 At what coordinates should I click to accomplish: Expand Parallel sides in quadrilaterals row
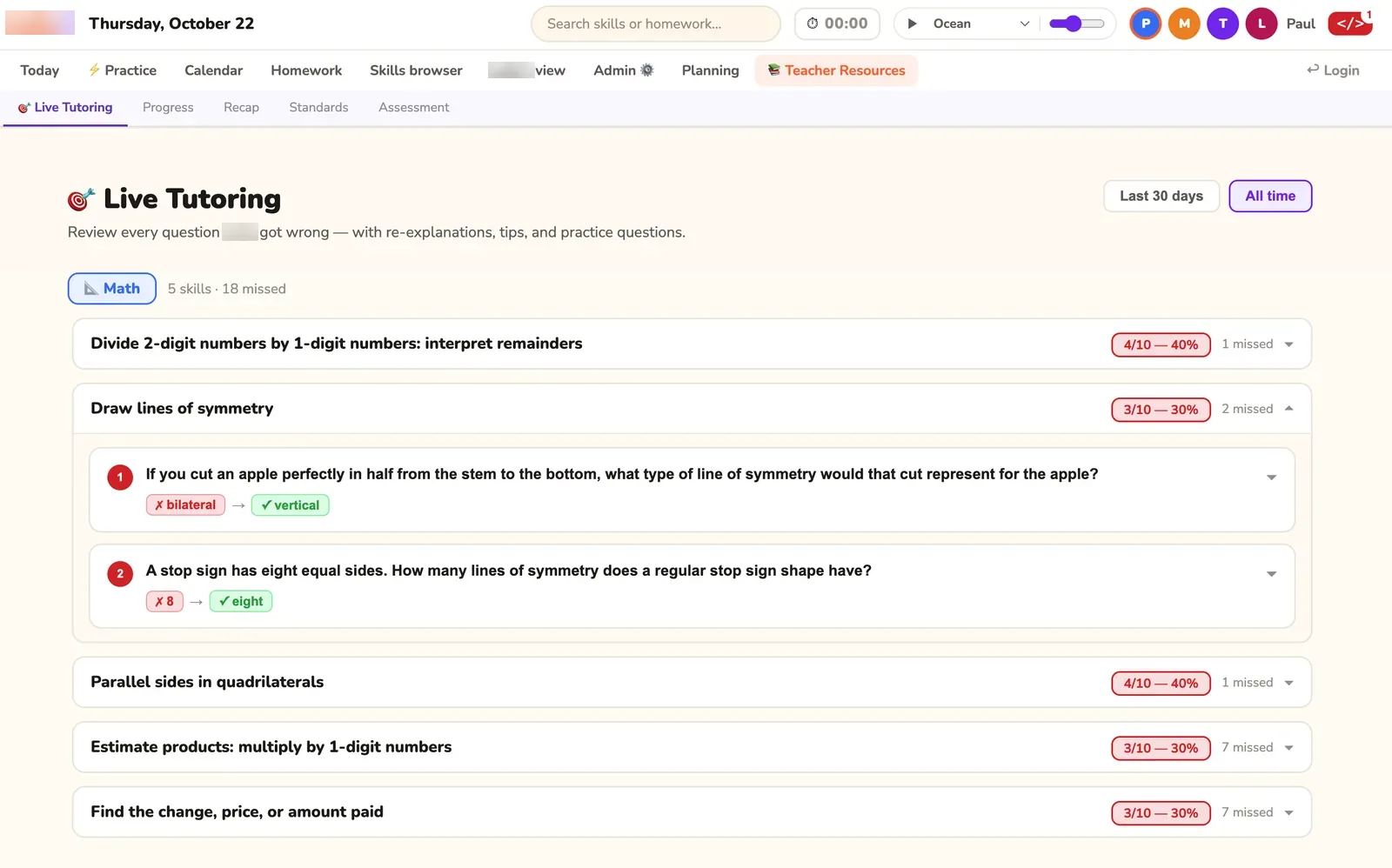point(692,682)
